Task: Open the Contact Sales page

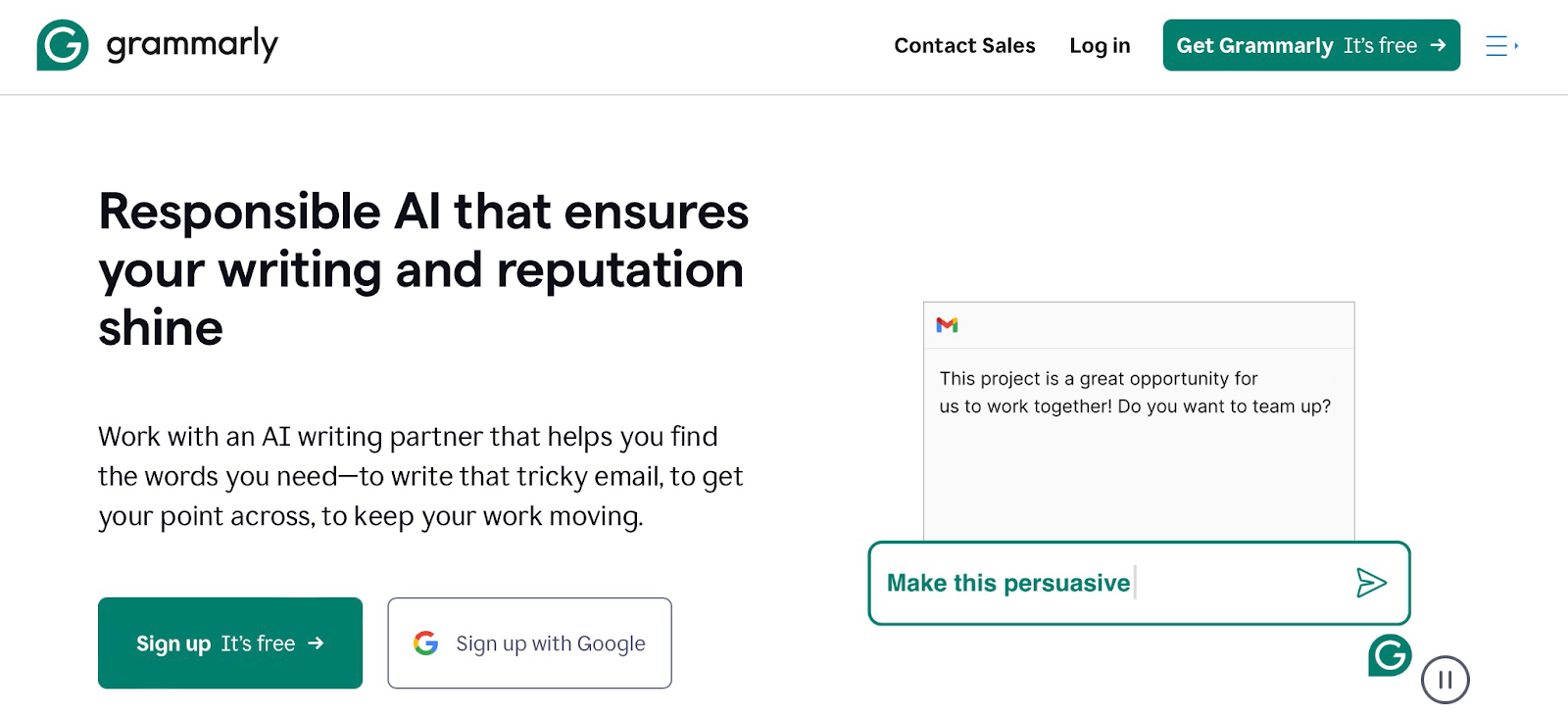Action: point(964,46)
